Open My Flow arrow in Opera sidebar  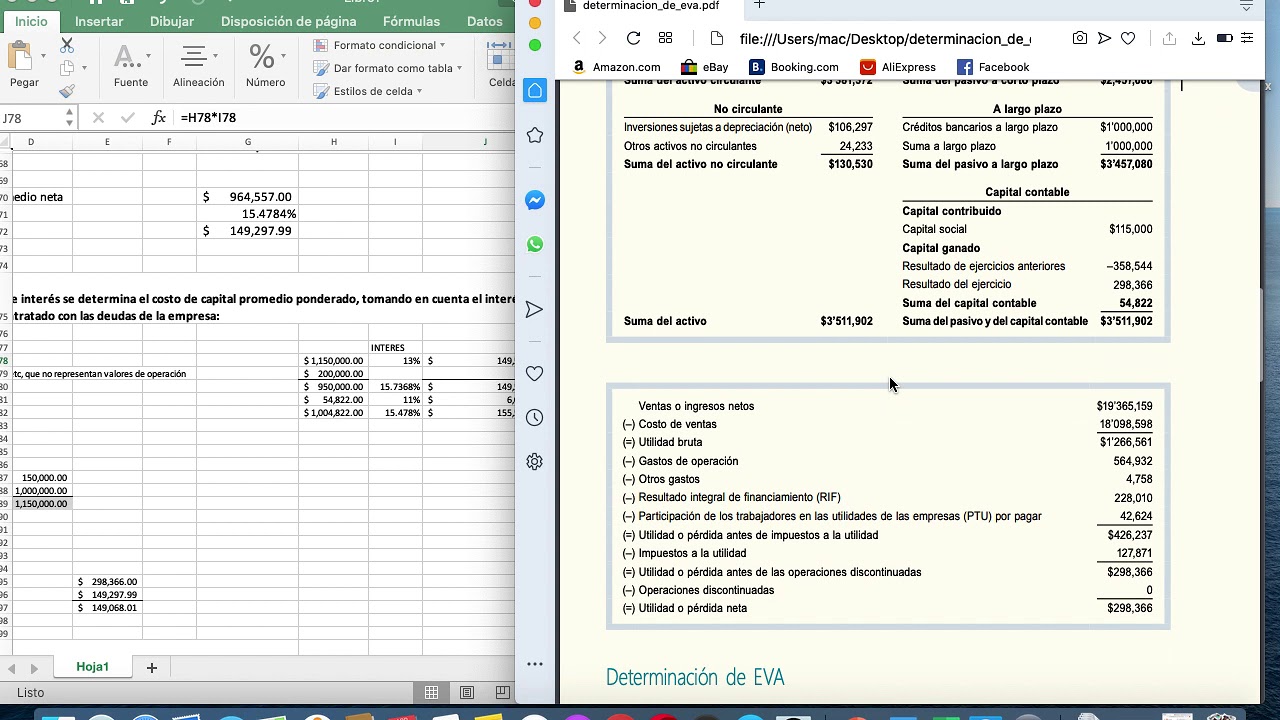(535, 310)
